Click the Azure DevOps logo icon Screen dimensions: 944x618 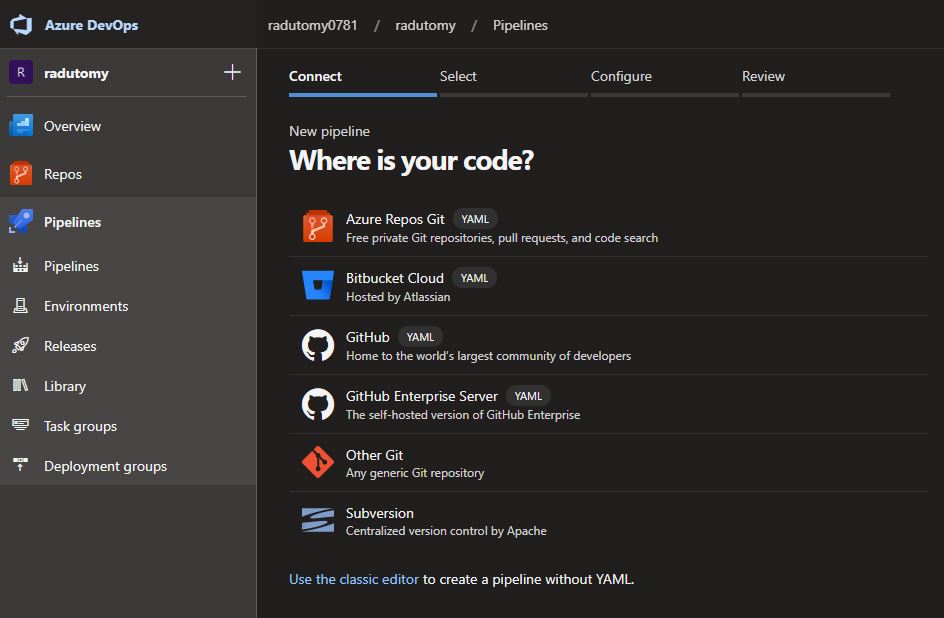coord(20,25)
